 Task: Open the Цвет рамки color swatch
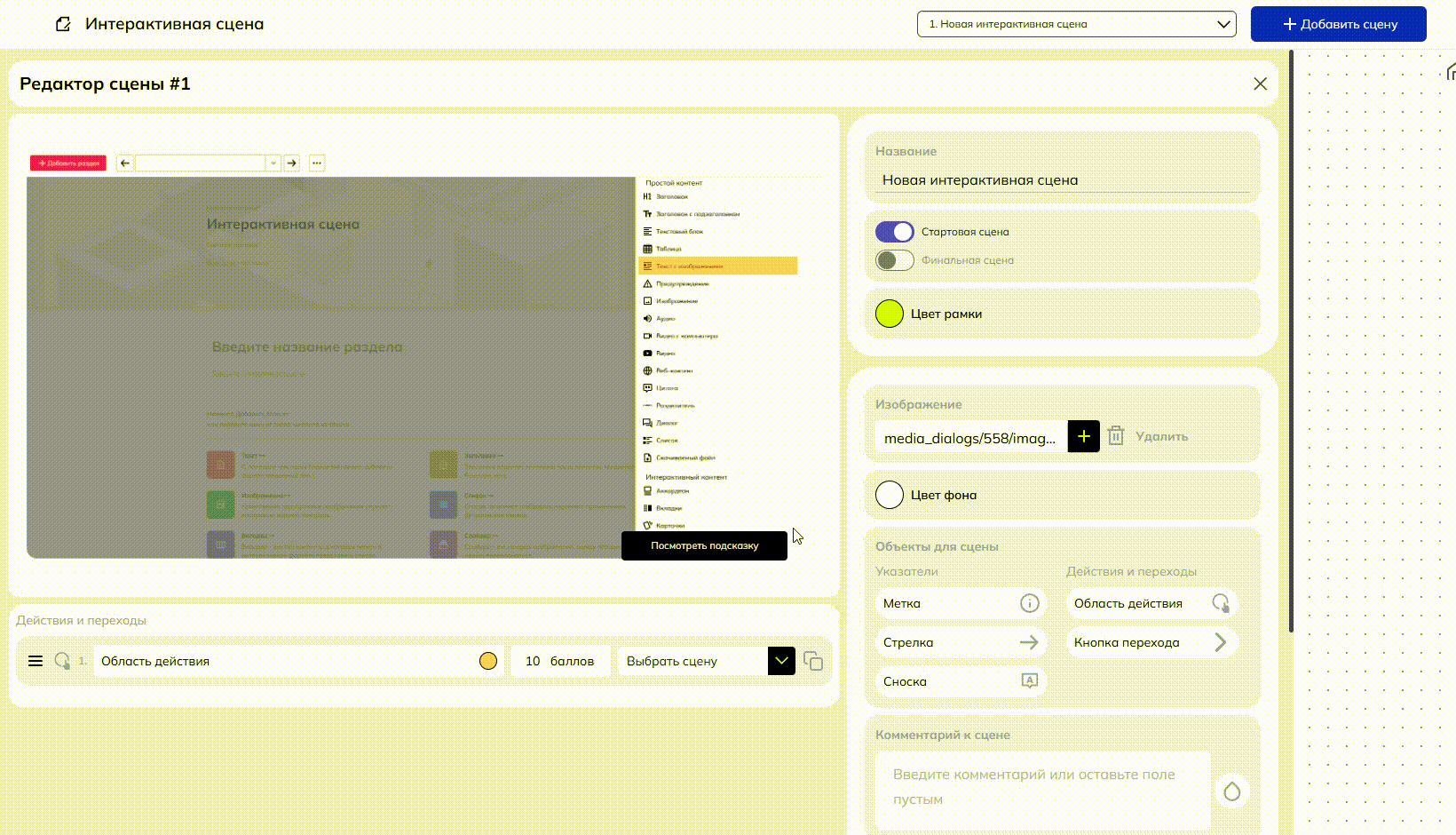tap(890, 314)
